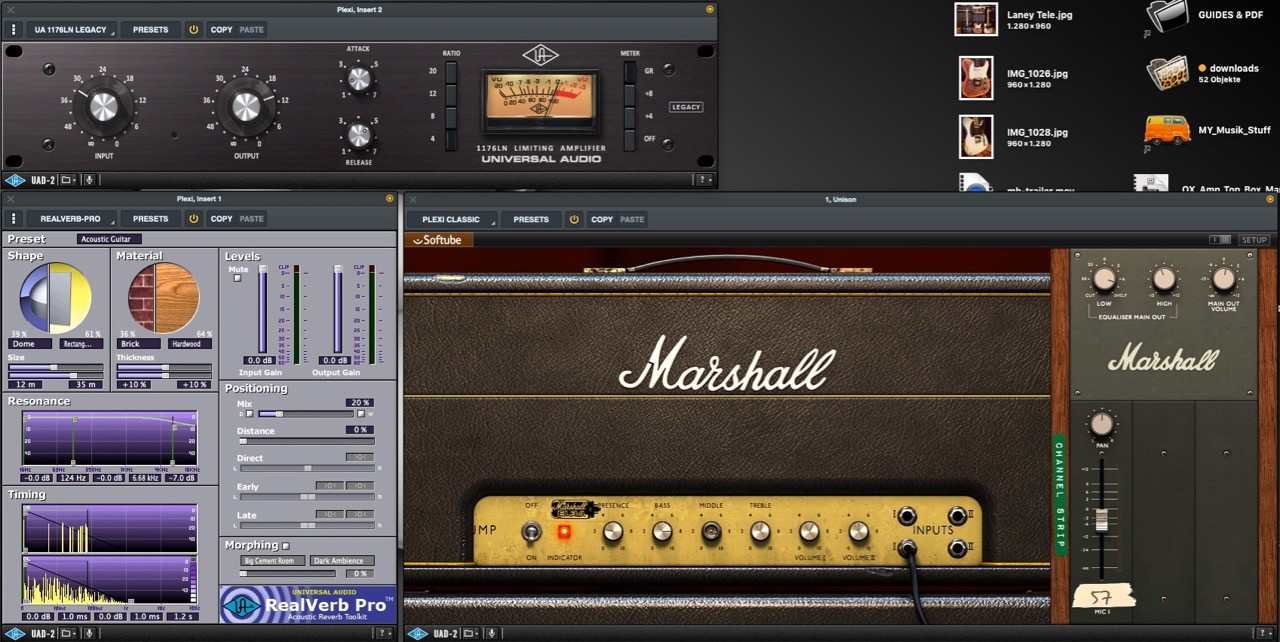Toggle the Morphing checkbox

(x=285, y=545)
